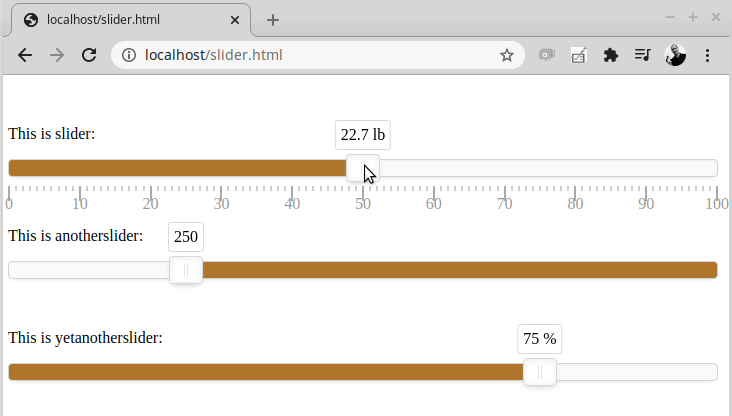732x416 pixels.
Task: Click the anotherslider handle at 250
Action: click(x=186, y=270)
